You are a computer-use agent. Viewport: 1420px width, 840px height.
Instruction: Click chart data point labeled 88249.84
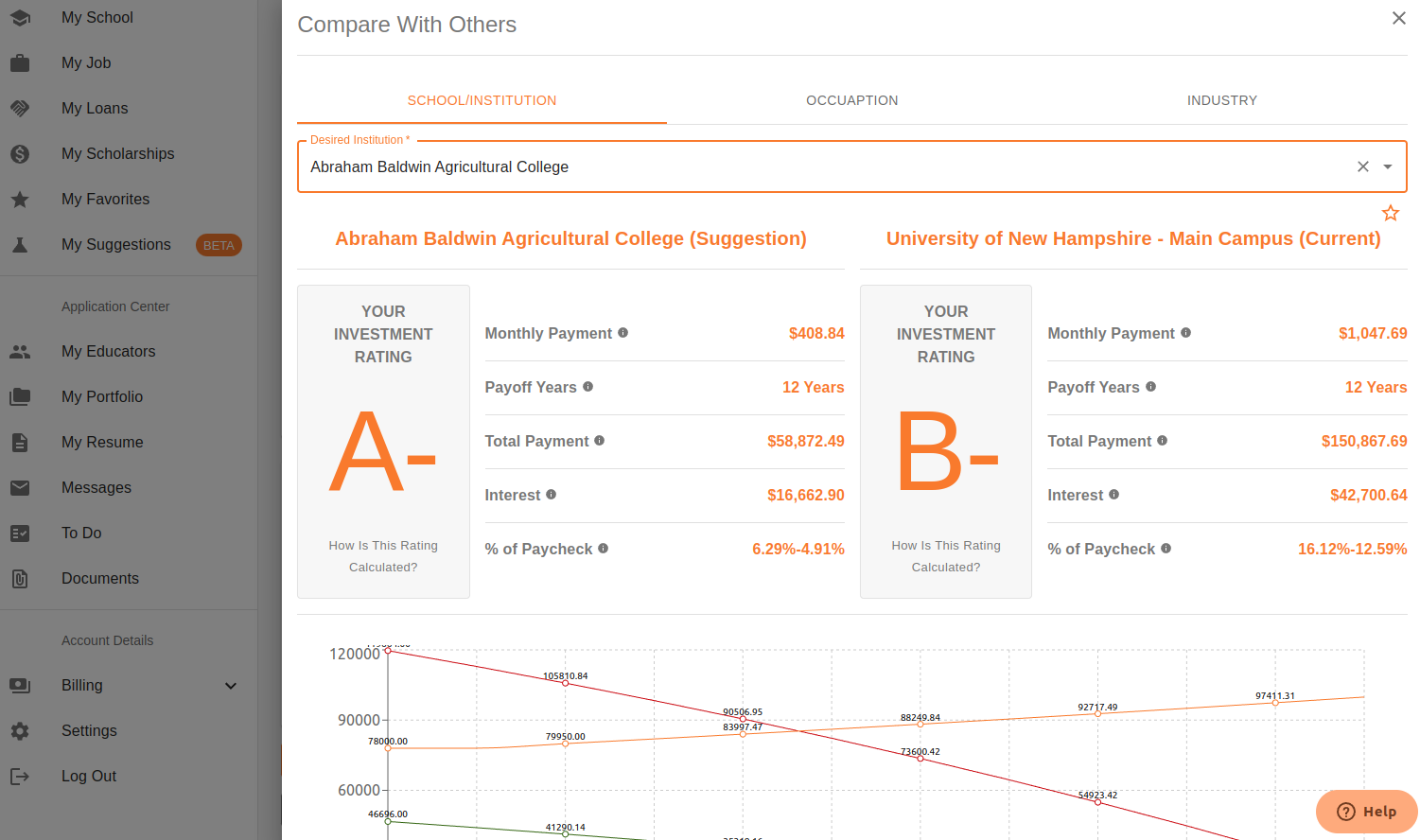pyautogui.click(x=920, y=725)
